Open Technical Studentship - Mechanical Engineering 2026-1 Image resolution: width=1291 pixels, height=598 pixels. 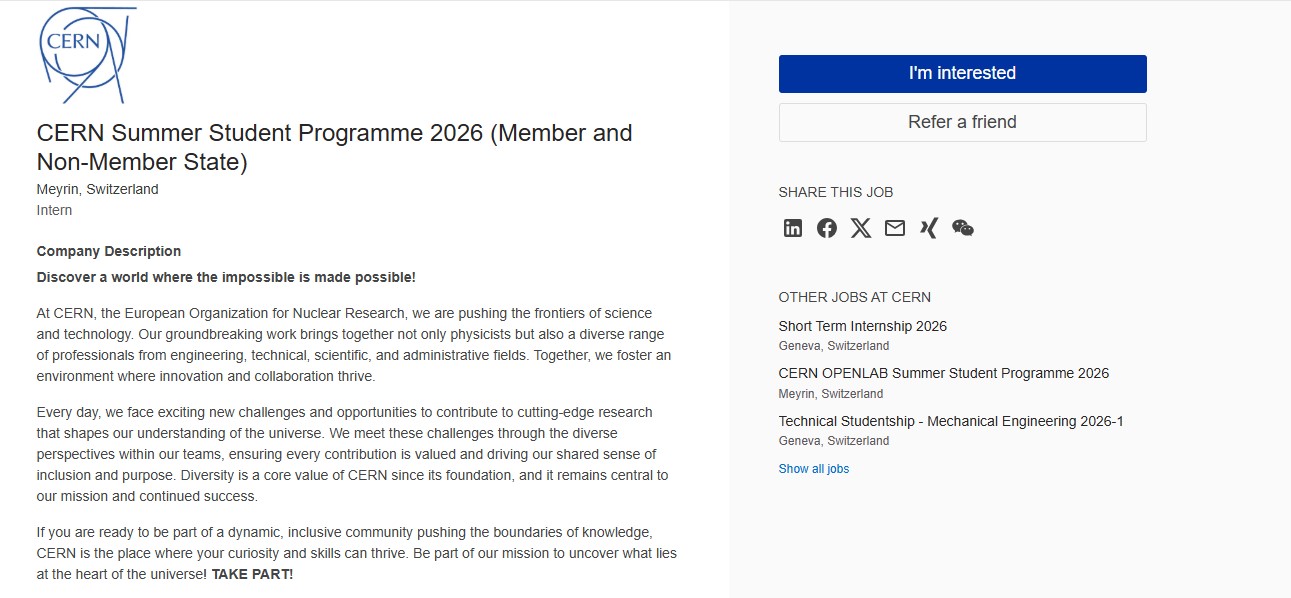(950, 421)
